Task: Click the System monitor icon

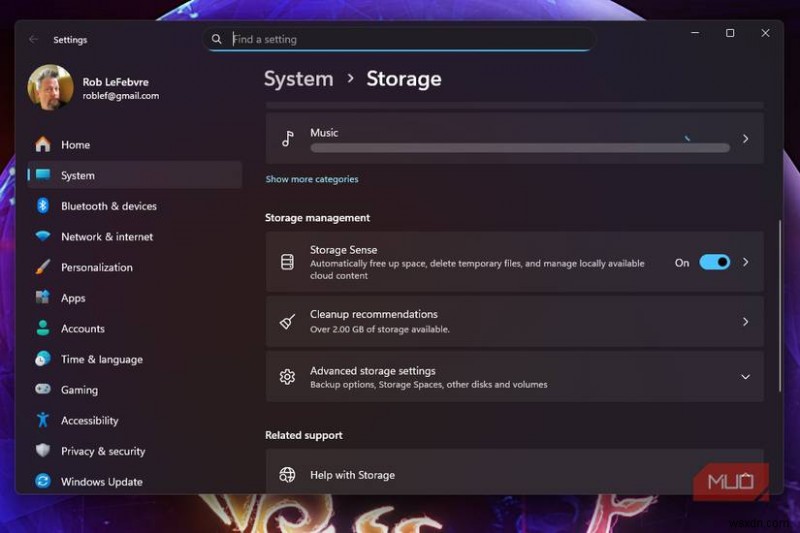Action: tap(43, 175)
